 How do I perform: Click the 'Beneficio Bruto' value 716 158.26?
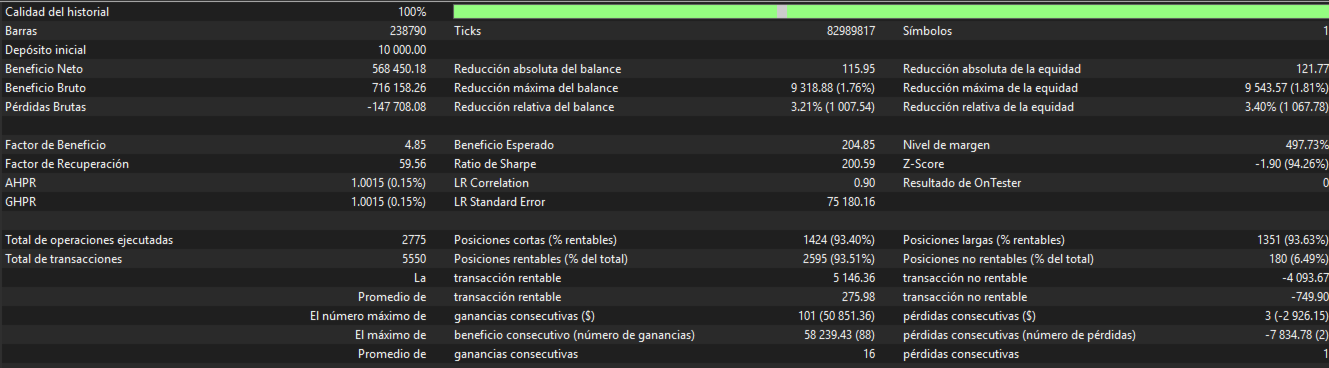[x=399, y=88]
